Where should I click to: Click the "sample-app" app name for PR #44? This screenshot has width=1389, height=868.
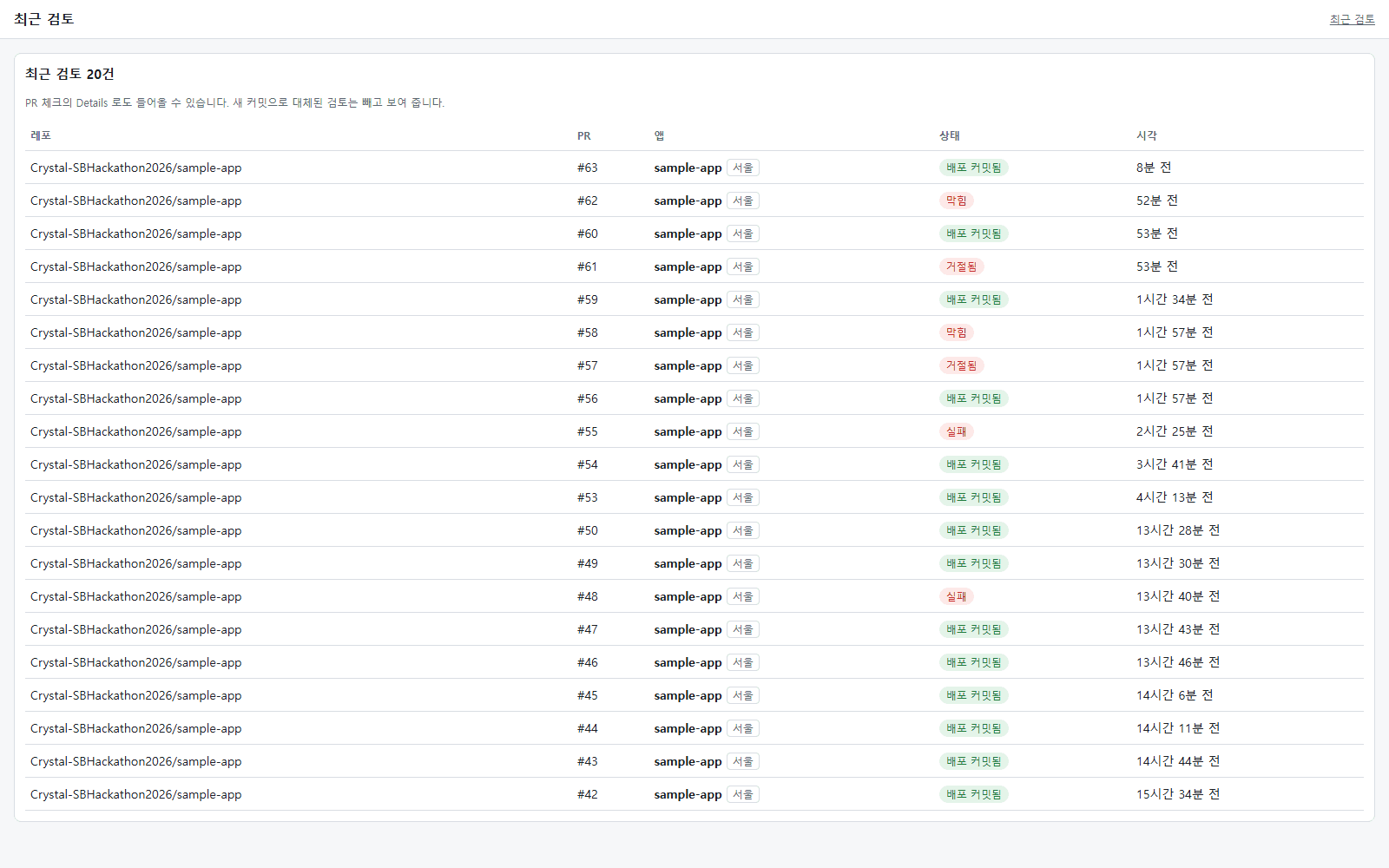[x=688, y=728]
